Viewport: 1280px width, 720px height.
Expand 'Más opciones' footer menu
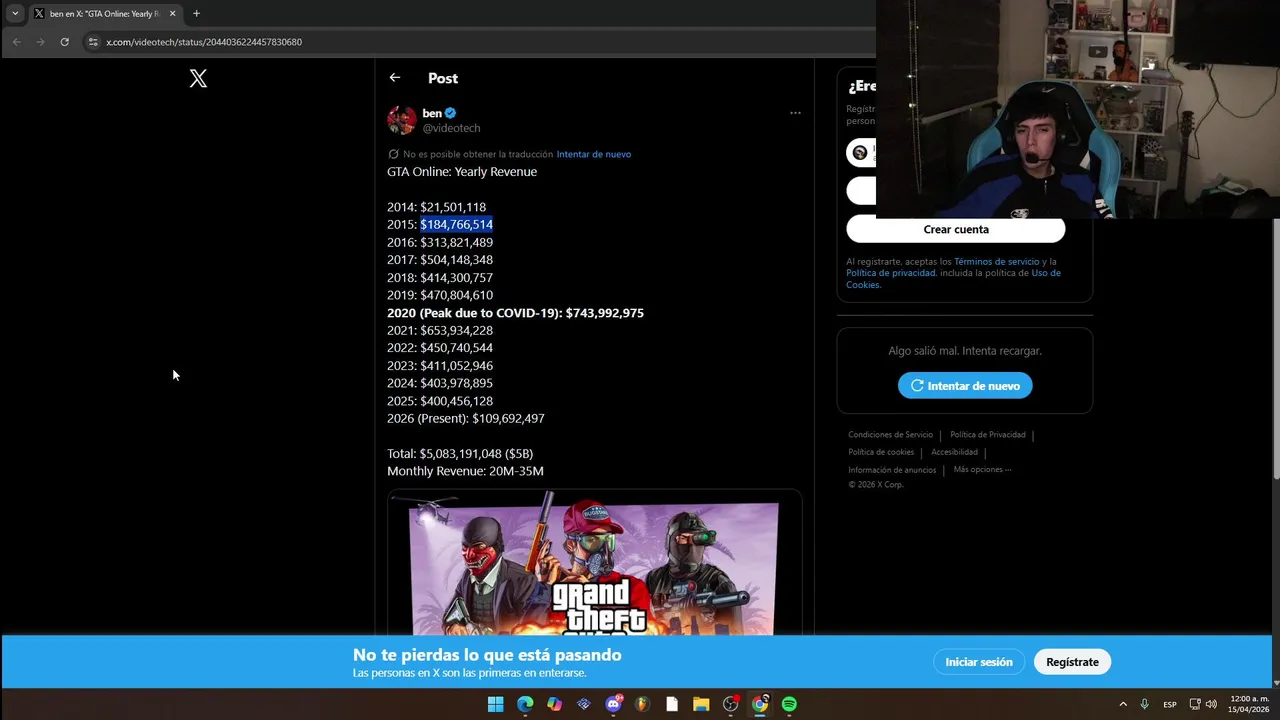[x=982, y=470]
